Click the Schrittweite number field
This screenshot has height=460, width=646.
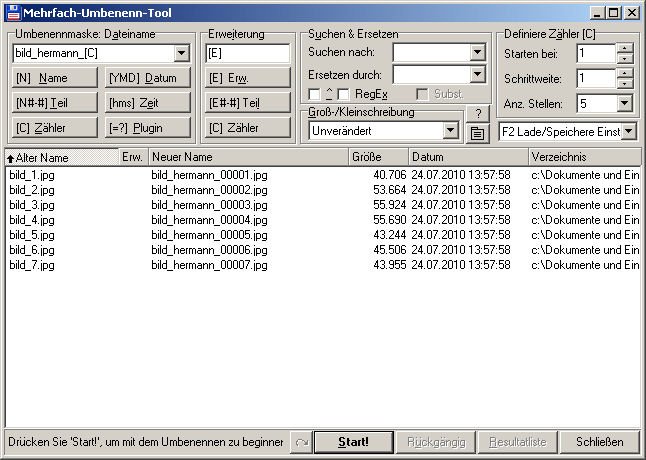point(596,78)
